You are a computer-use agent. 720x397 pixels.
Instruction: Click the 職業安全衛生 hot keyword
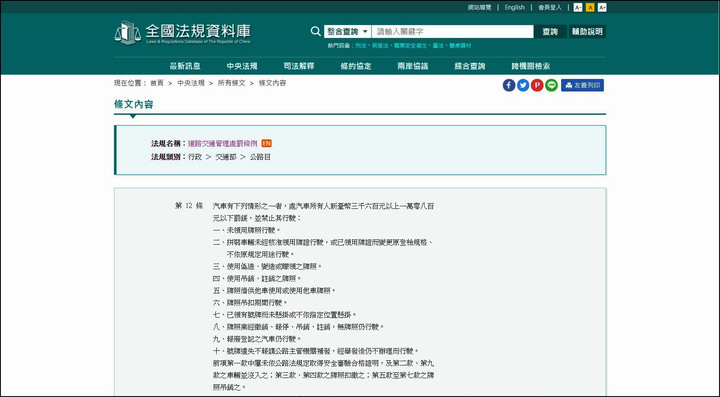pos(410,46)
